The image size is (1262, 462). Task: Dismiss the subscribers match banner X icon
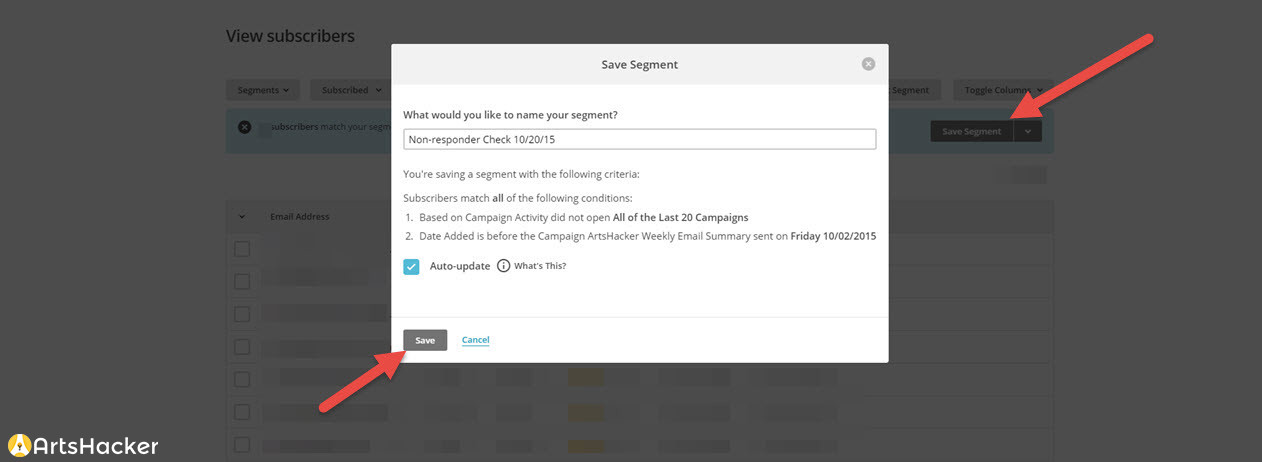coord(245,127)
